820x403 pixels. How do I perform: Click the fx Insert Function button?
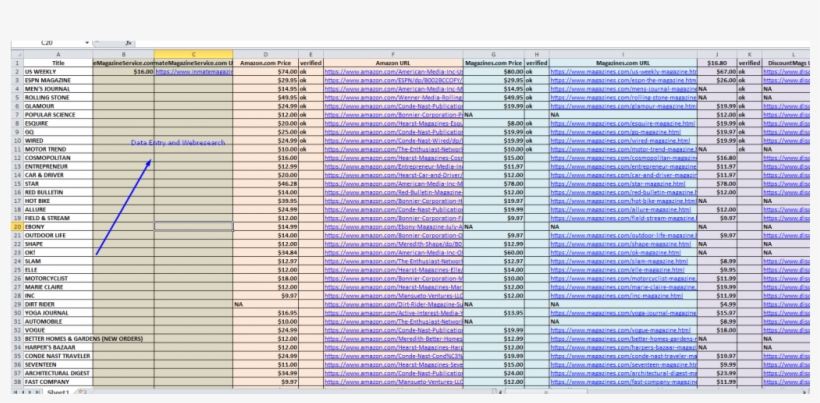[x=129, y=43]
